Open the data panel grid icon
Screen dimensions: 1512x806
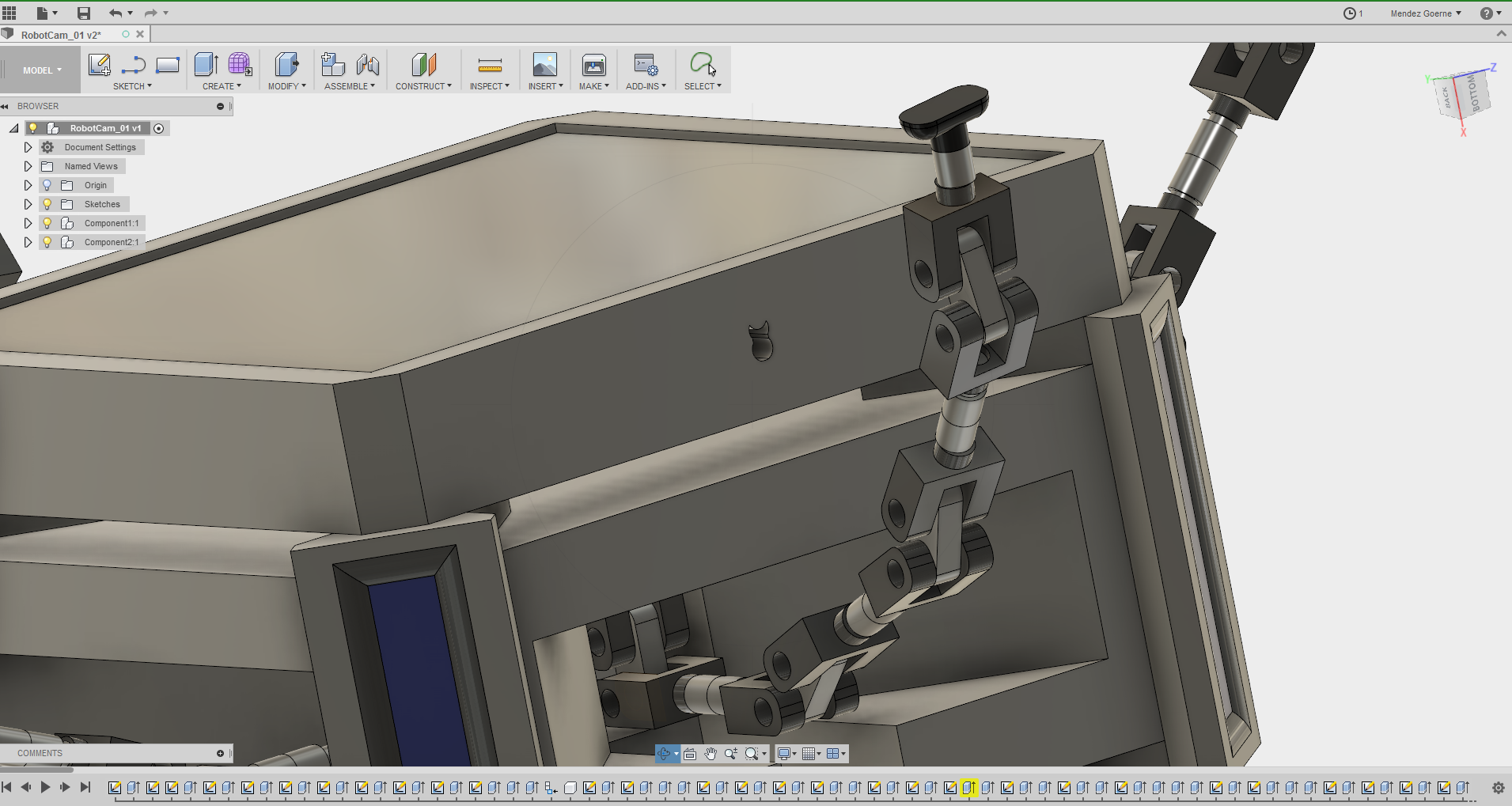[x=9, y=13]
